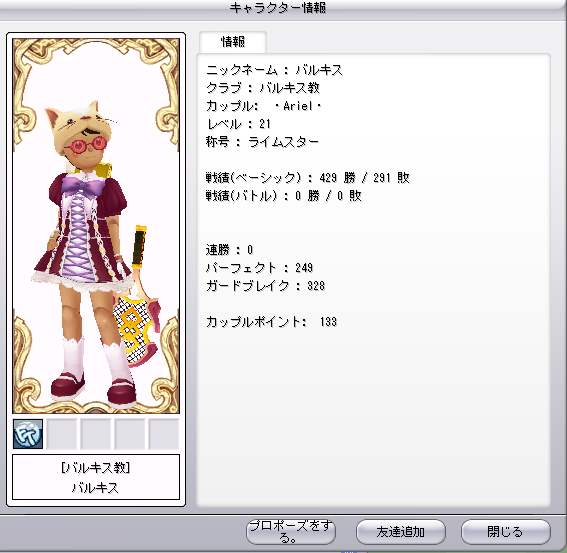
Task: Select the first empty slot beside the FT badge
Action: pyautogui.click(x=62, y=434)
